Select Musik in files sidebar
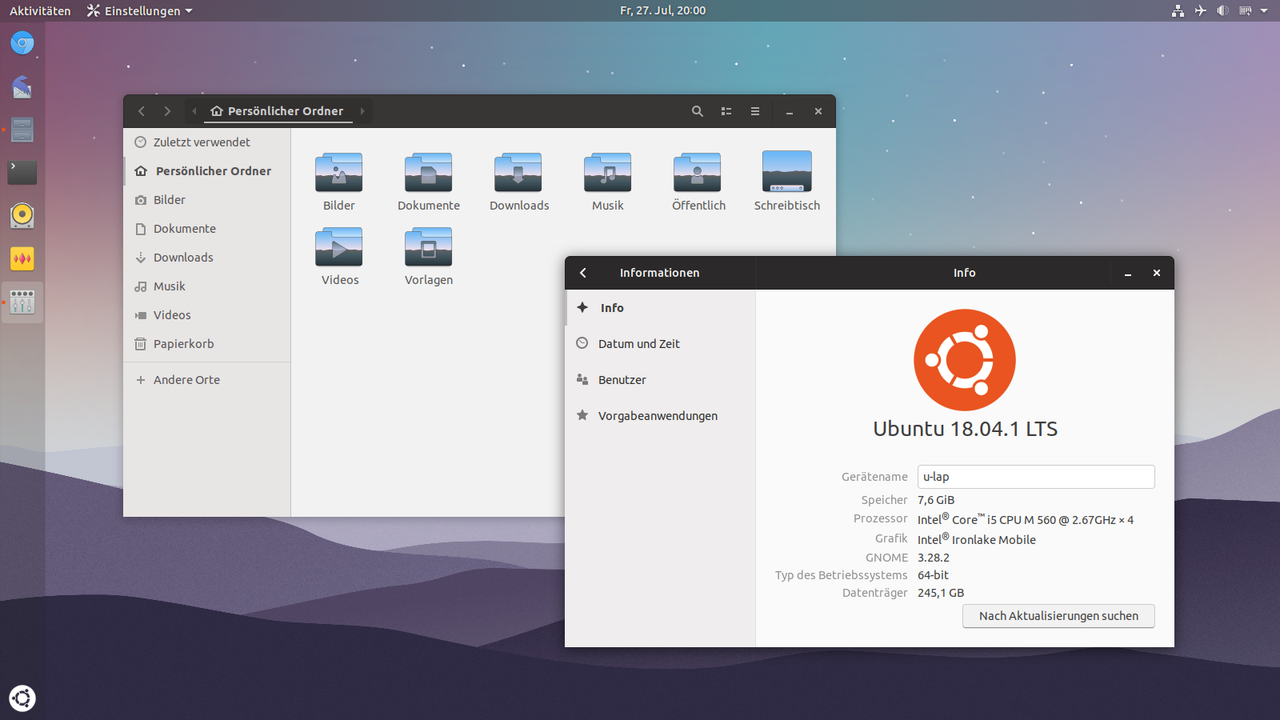Screen dimensions: 1280x720 (207, 286)
